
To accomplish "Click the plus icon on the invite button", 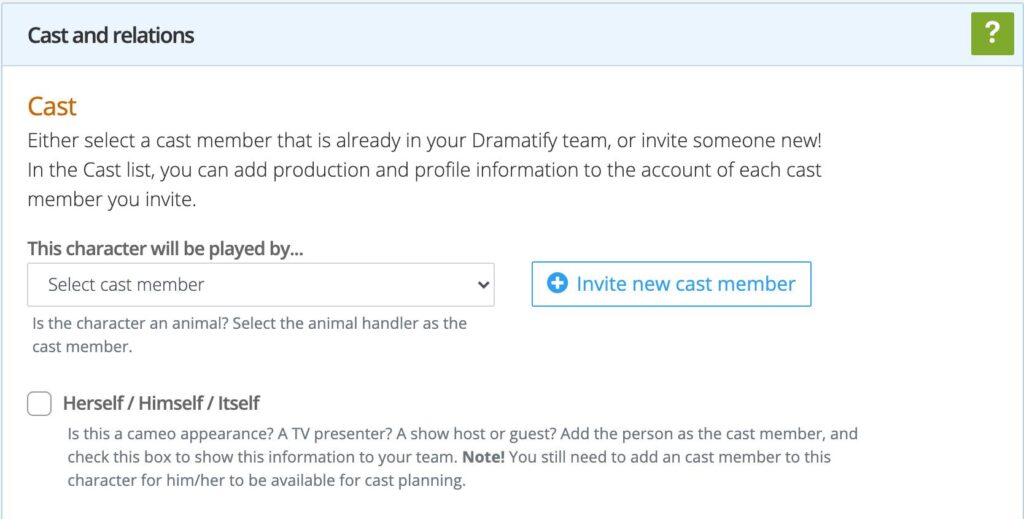I will pos(557,284).
